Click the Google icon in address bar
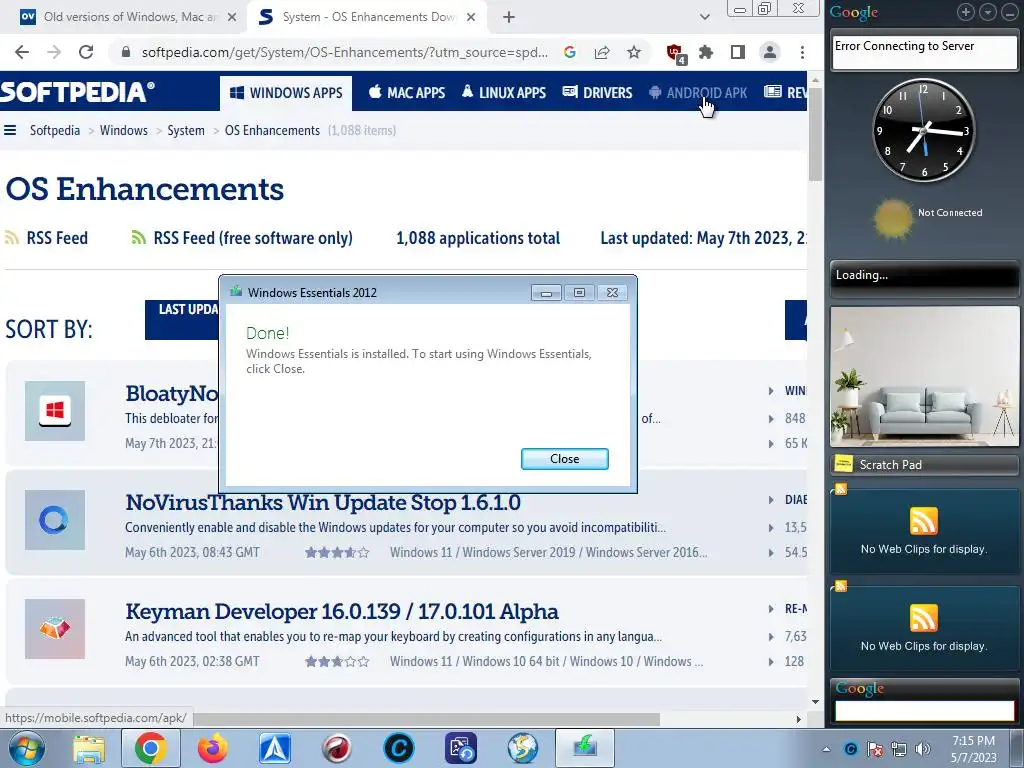Screen dimensions: 1024x768 (569, 52)
